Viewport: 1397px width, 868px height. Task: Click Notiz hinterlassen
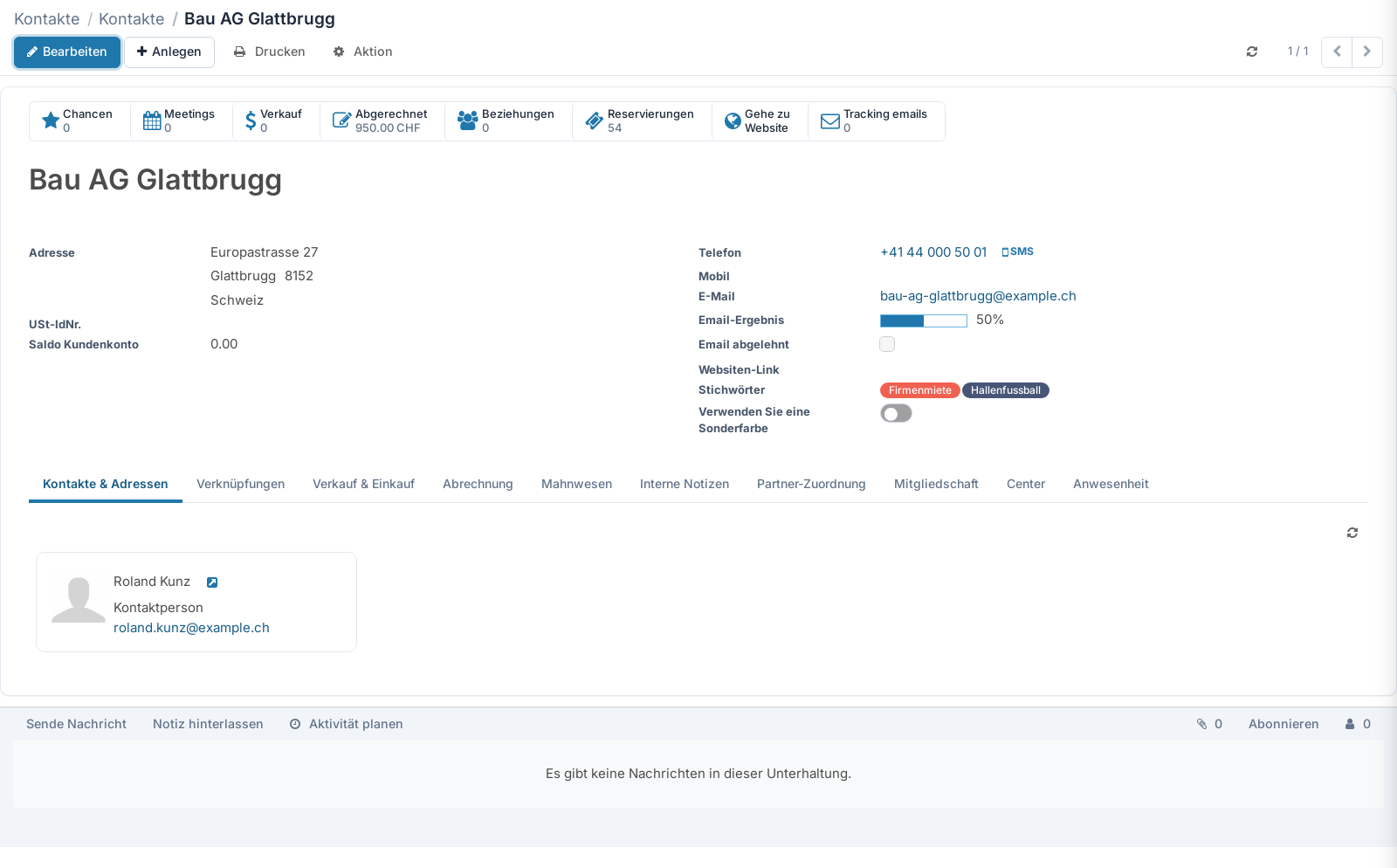pos(208,724)
